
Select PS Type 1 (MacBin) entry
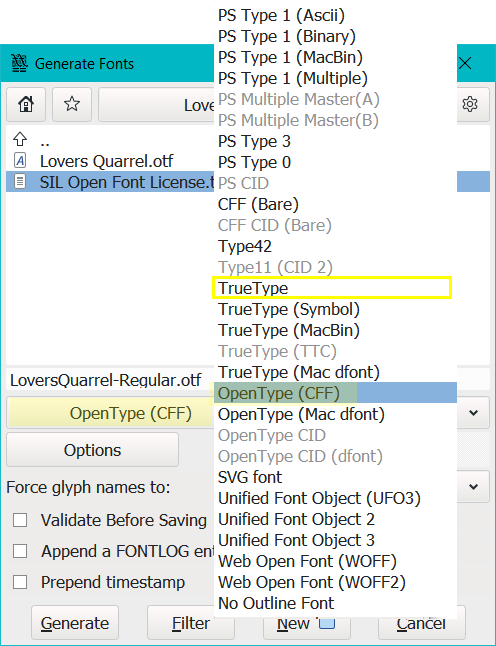pyautogui.click(x=335, y=57)
